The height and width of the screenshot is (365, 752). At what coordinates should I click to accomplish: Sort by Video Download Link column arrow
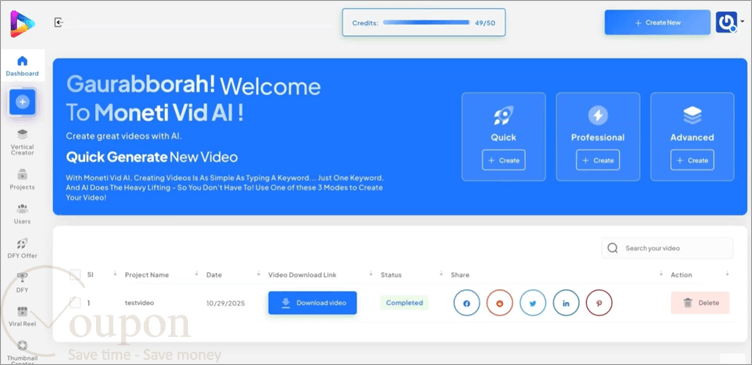(371, 274)
